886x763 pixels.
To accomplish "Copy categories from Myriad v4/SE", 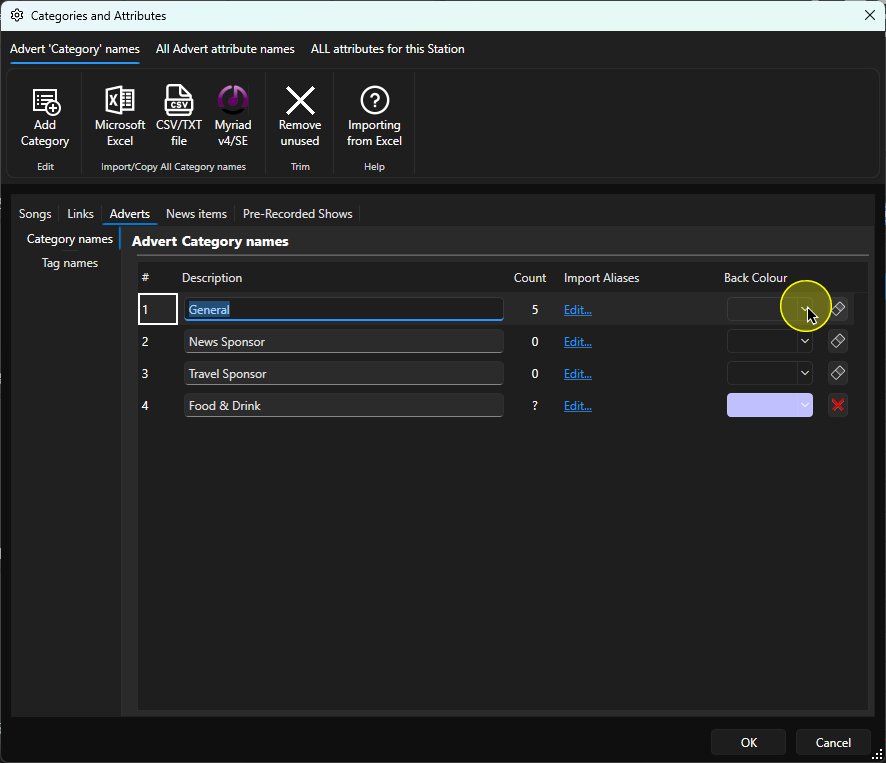I will (x=233, y=118).
